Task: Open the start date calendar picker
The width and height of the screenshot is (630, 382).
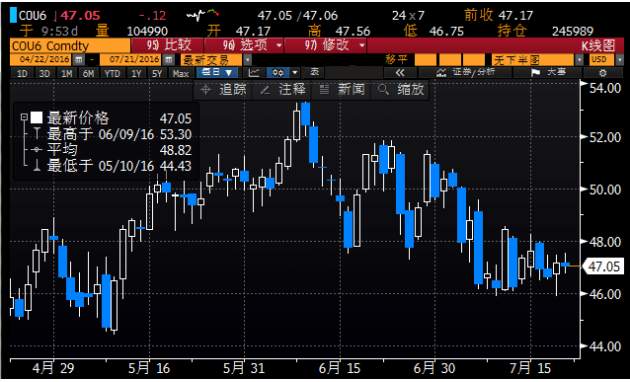Action: 79,60
